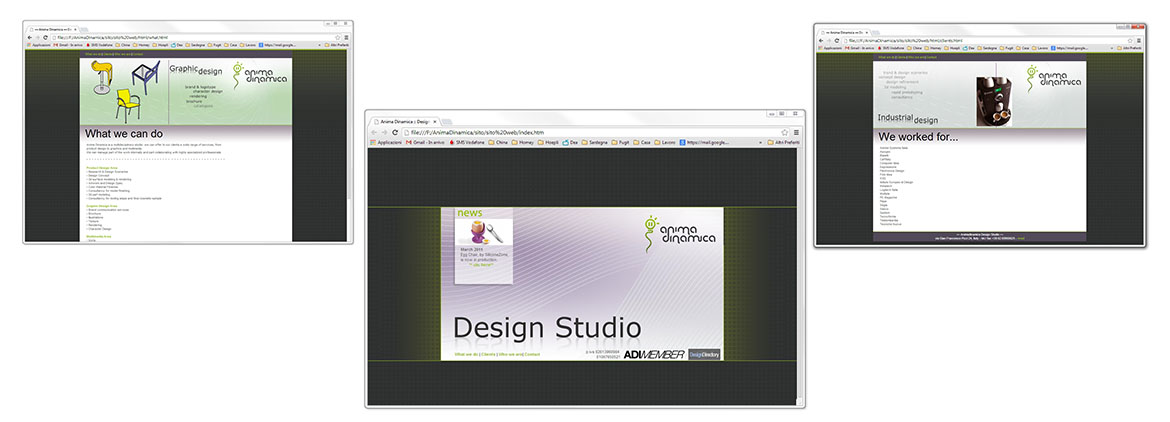Click We worked for heading

tap(918, 137)
